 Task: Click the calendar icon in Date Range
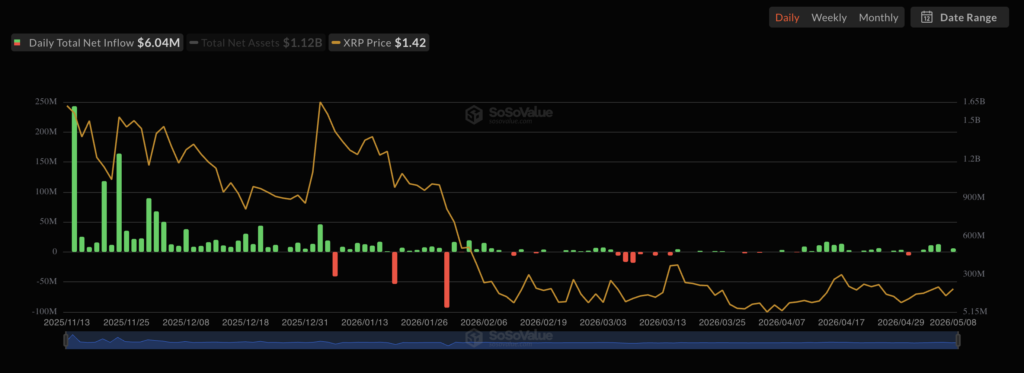tap(926, 18)
